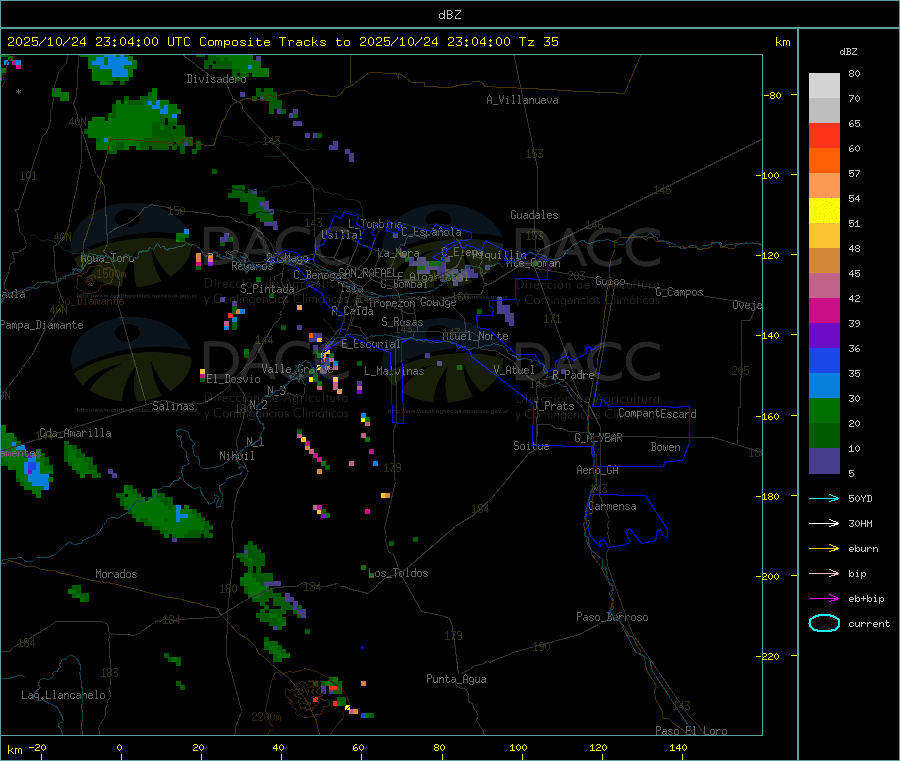Click the Los_Toldos map label
900x761 pixels.
click(x=398, y=573)
